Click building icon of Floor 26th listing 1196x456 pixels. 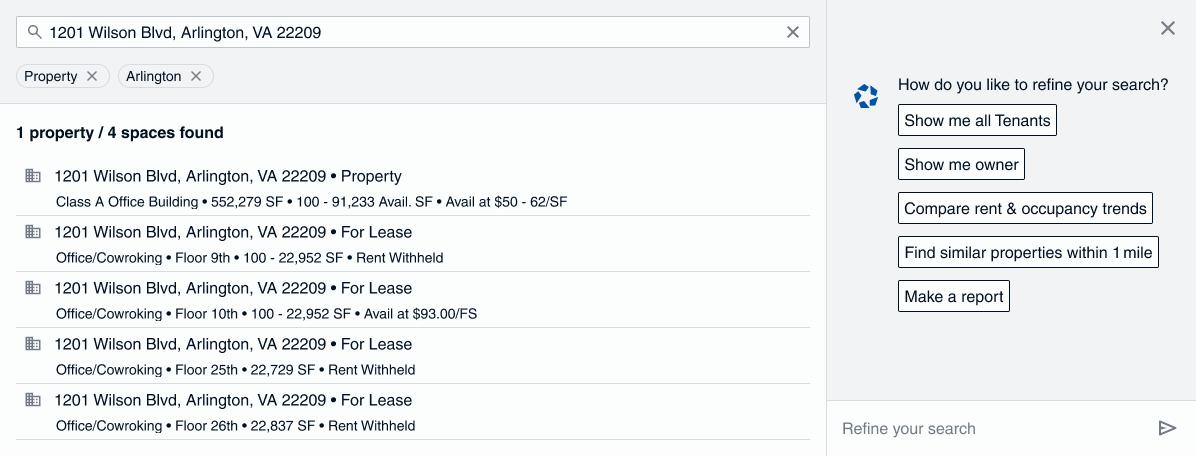pyautogui.click(x=33, y=400)
